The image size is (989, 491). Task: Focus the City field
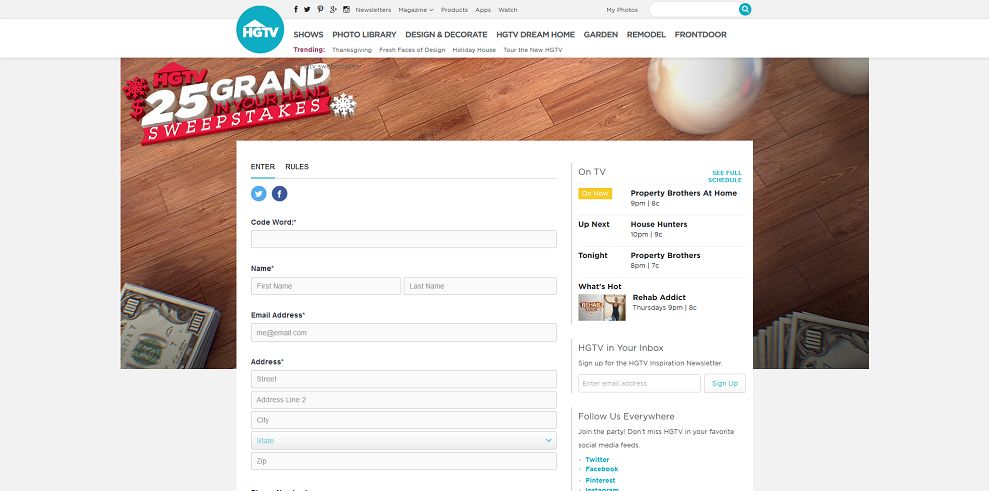[404, 420]
